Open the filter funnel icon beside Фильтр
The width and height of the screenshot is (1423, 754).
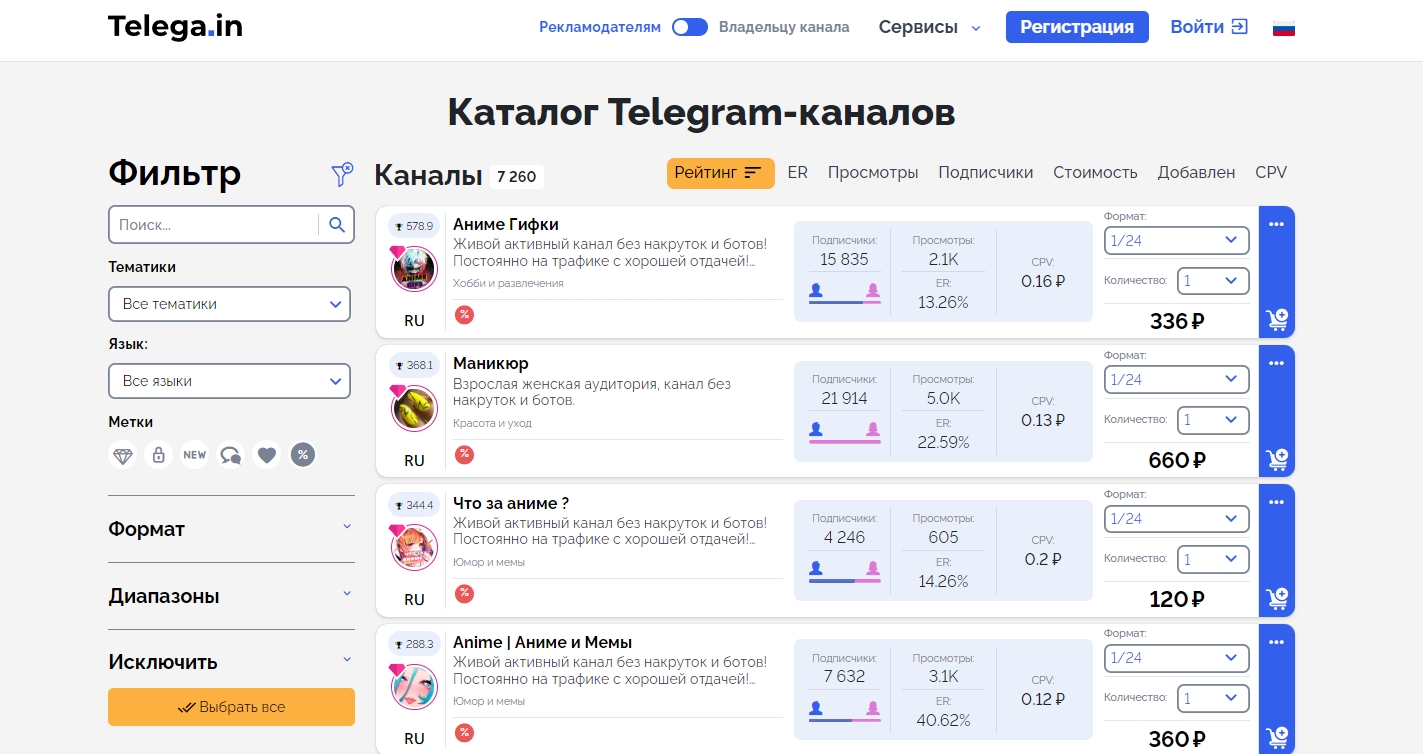point(342,173)
